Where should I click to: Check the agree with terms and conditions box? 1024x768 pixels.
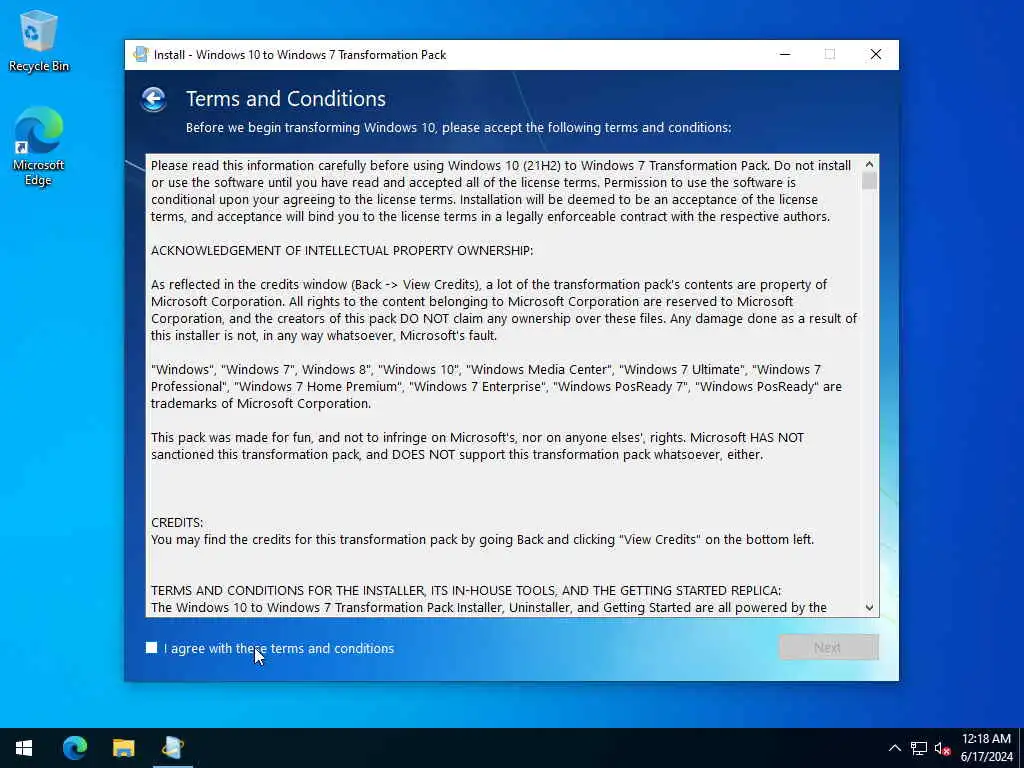(152, 647)
